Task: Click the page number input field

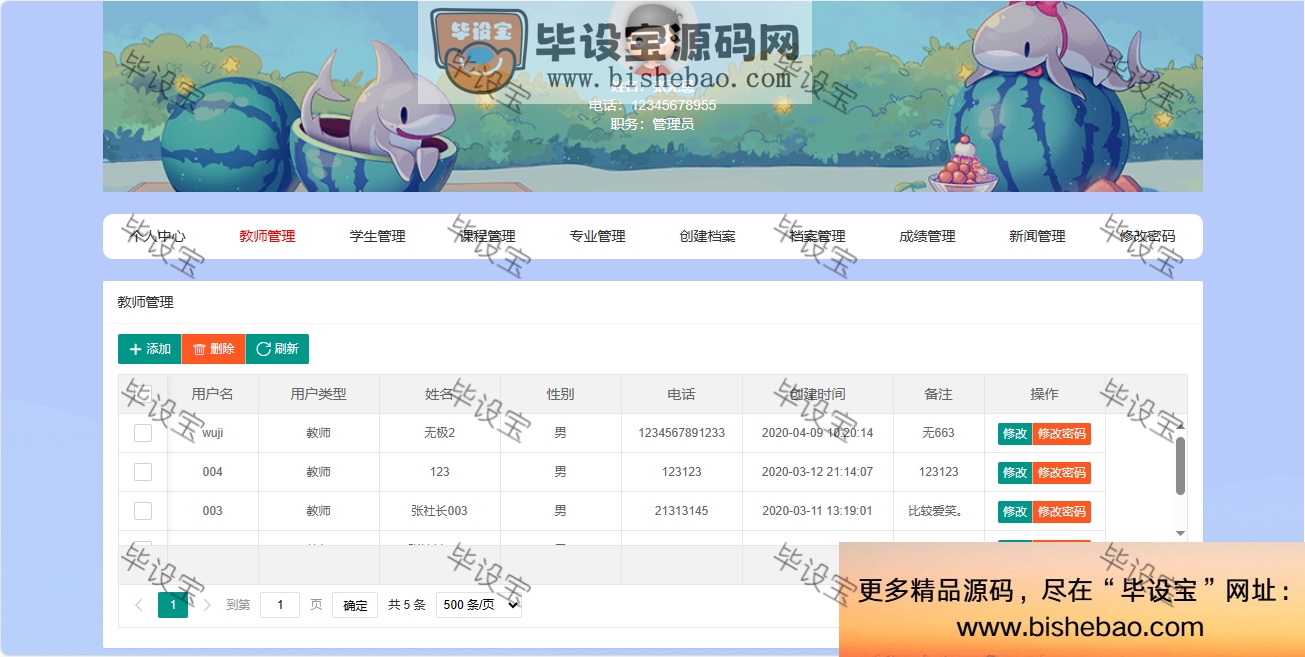Action: (x=280, y=605)
